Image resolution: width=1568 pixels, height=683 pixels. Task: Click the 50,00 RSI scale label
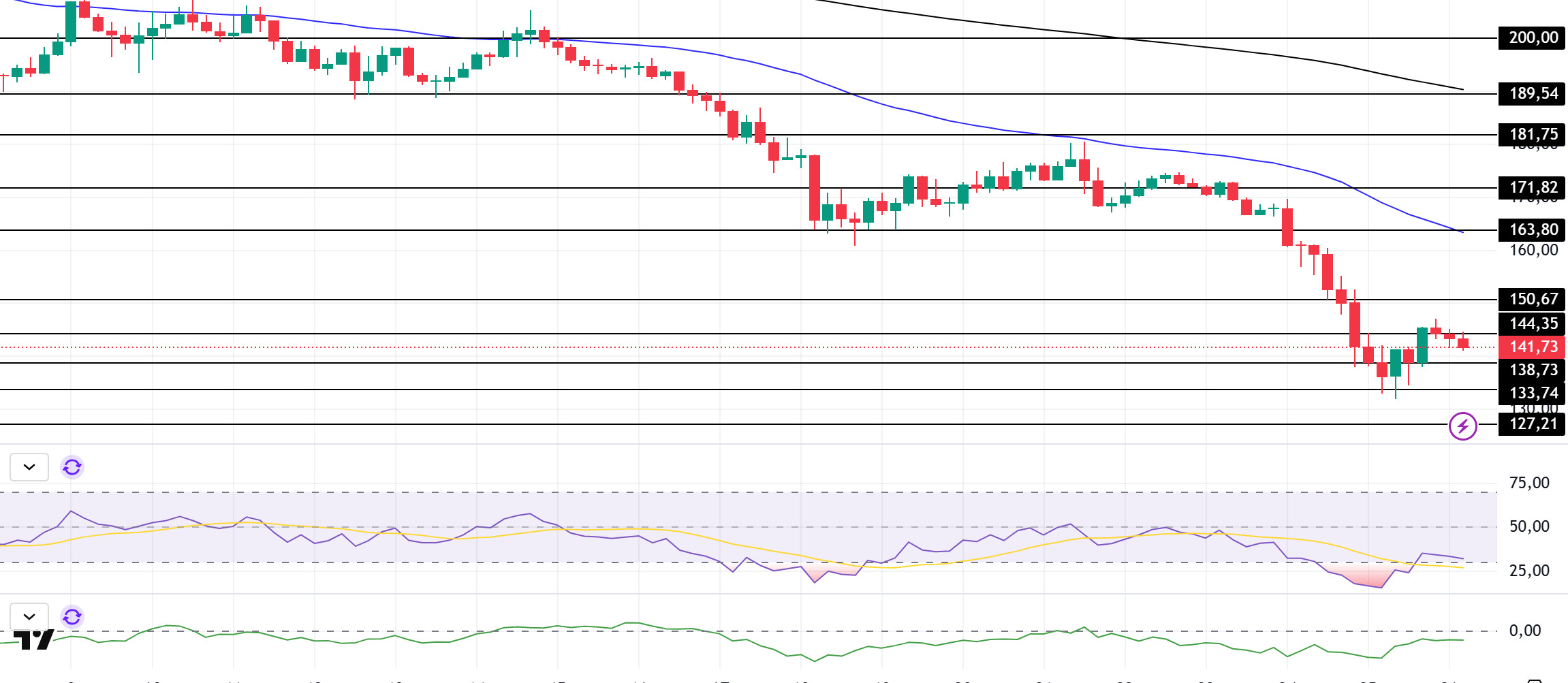point(1529,526)
